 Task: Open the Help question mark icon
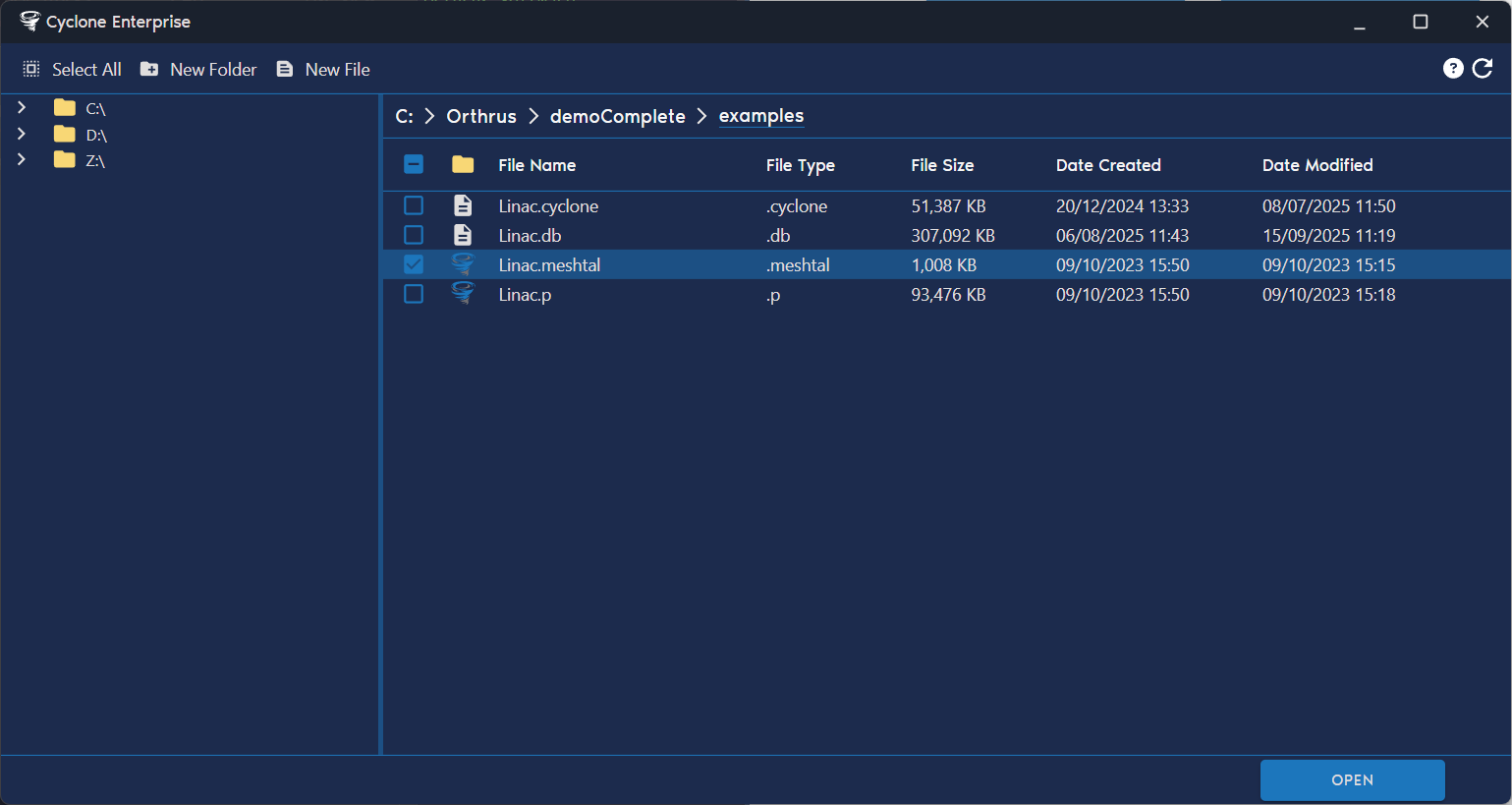[x=1454, y=68]
